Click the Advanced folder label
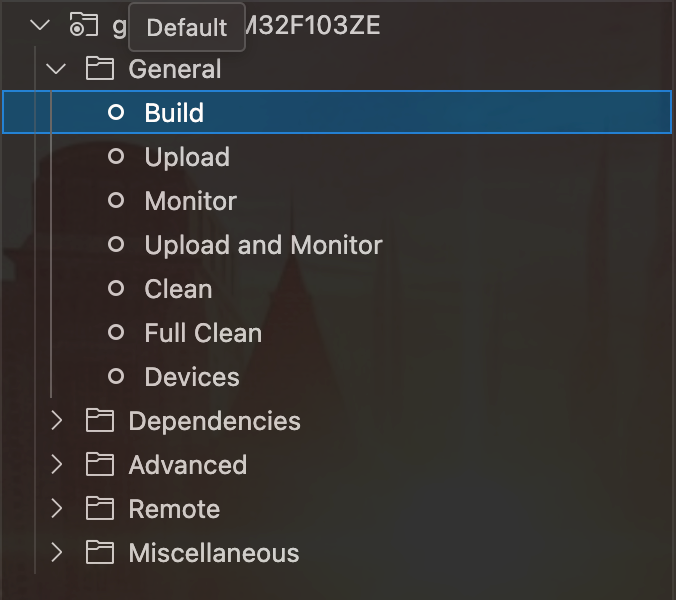This screenshot has width=676, height=600. [187, 465]
